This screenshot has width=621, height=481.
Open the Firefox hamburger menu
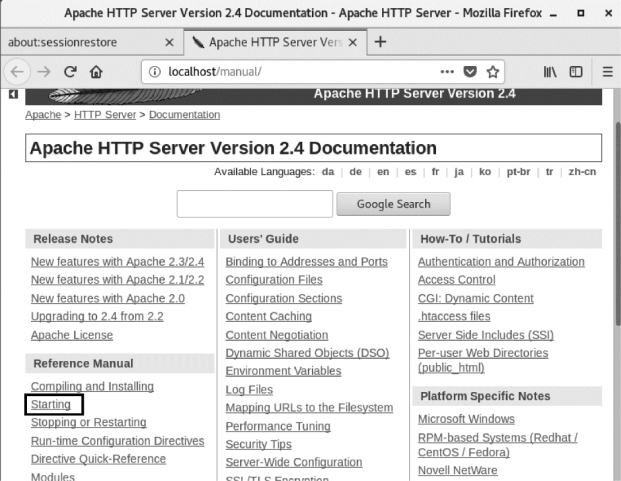tap(608, 72)
